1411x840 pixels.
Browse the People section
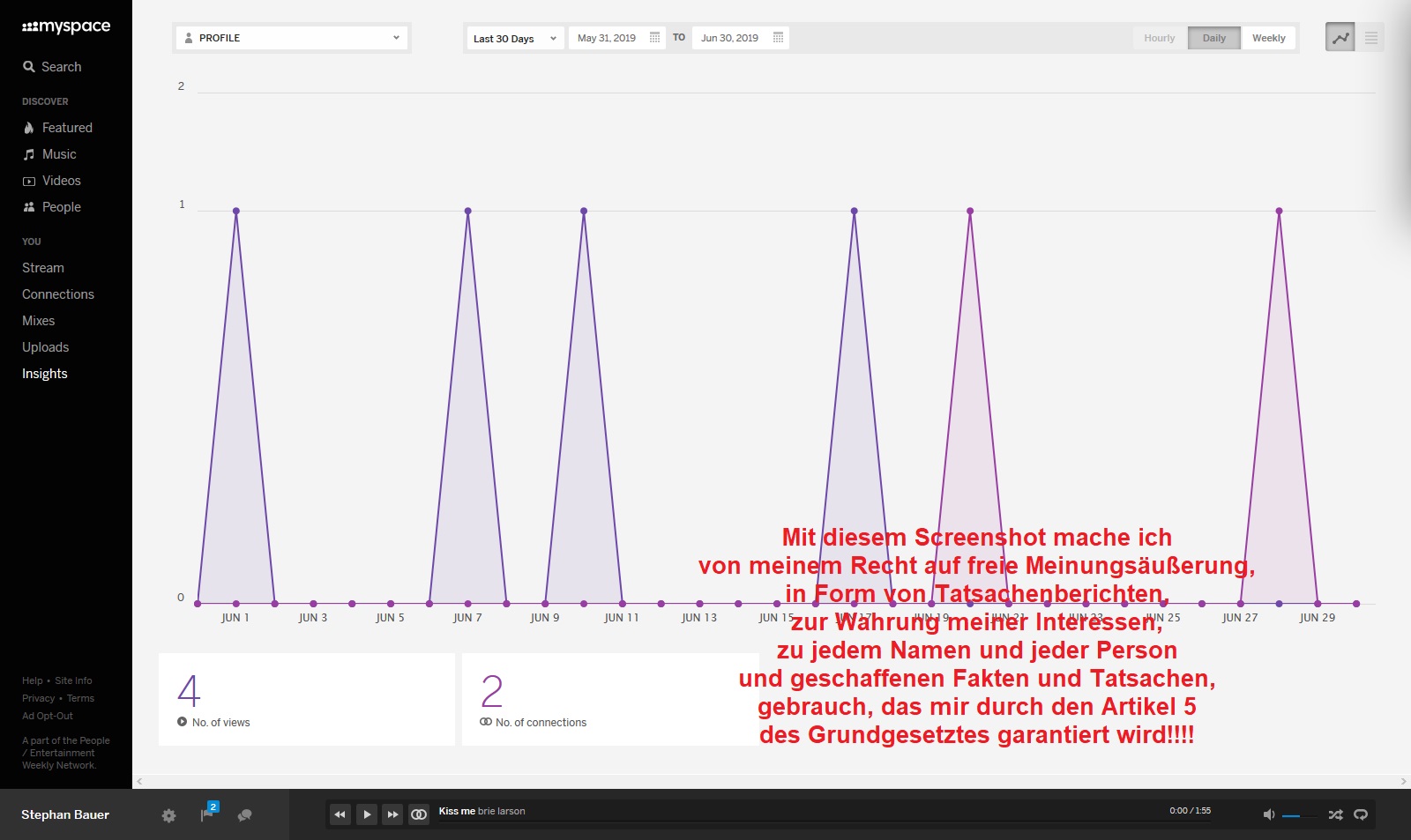(x=51, y=207)
